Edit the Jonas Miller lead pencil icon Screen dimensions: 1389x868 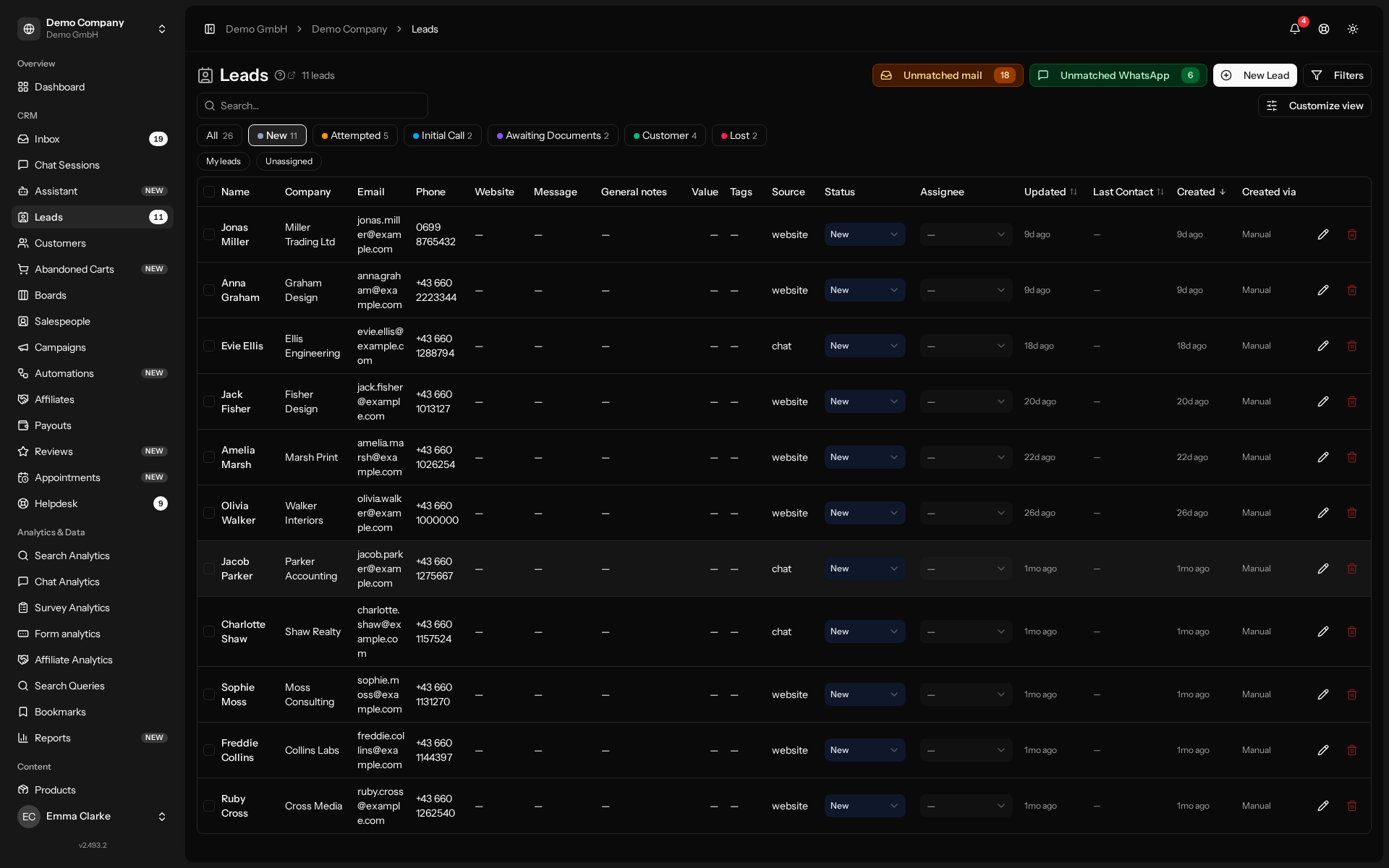tap(1323, 234)
